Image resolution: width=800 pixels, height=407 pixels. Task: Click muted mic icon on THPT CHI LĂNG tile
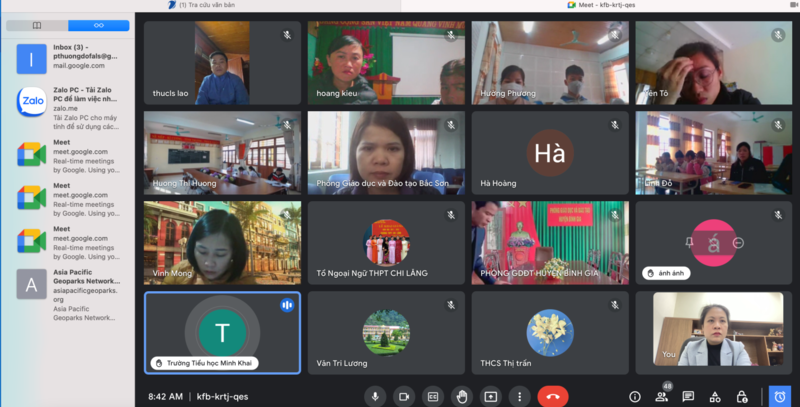(x=451, y=215)
